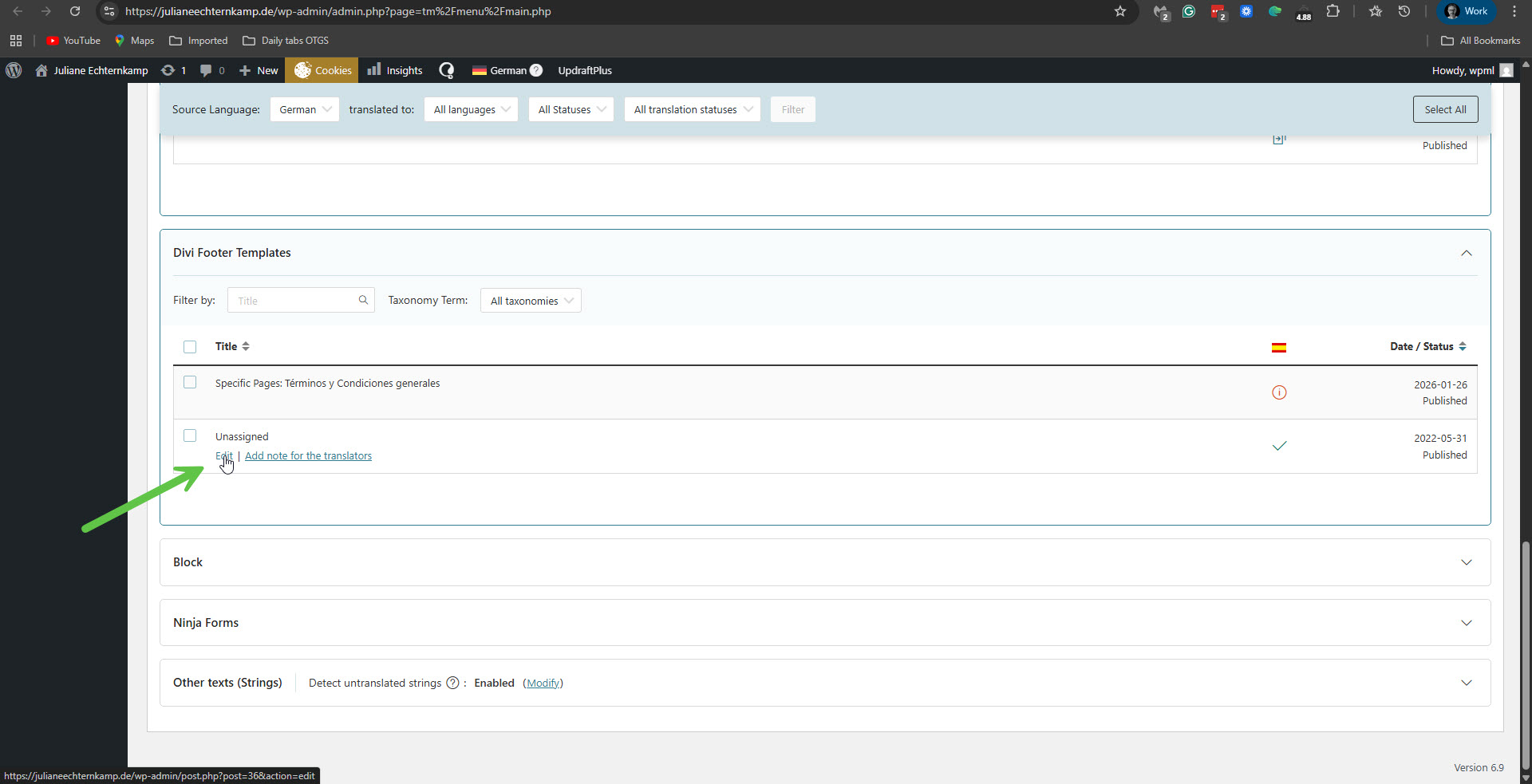Tick the select-all checkbox beside Title
The image size is (1532, 784).
pyautogui.click(x=190, y=347)
